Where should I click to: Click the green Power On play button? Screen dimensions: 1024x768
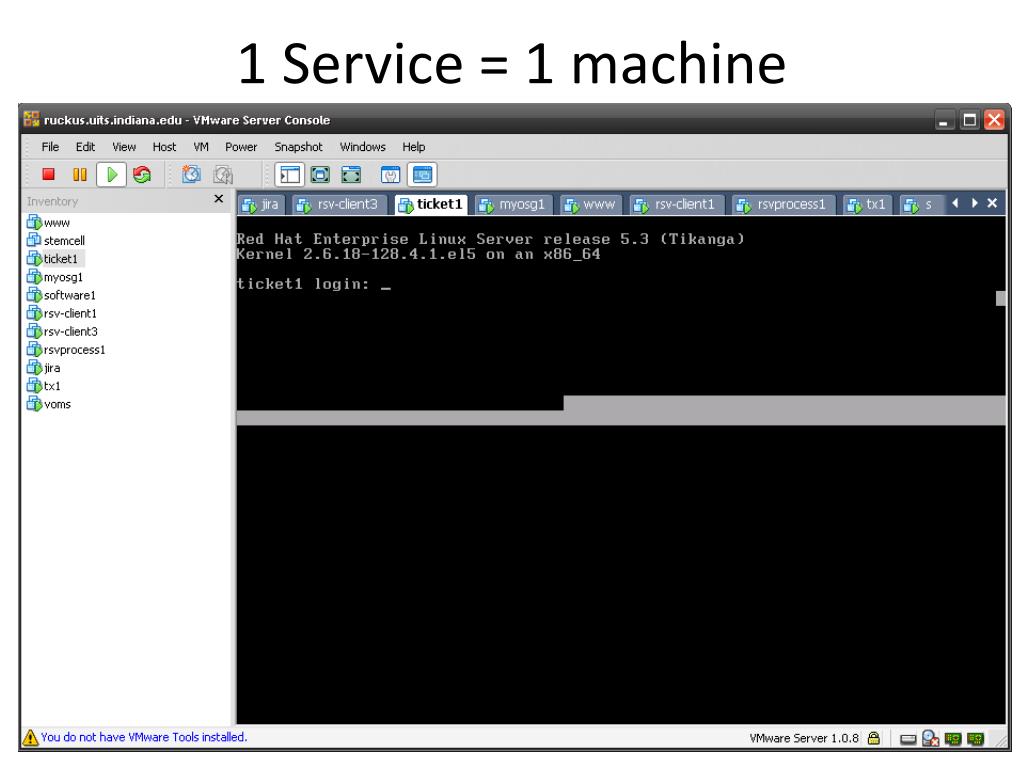tap(112, 174)
